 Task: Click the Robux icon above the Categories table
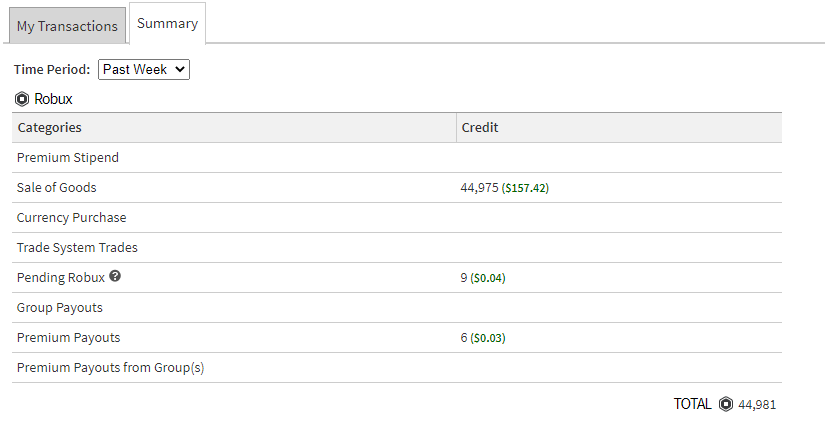tap(22, 99)
